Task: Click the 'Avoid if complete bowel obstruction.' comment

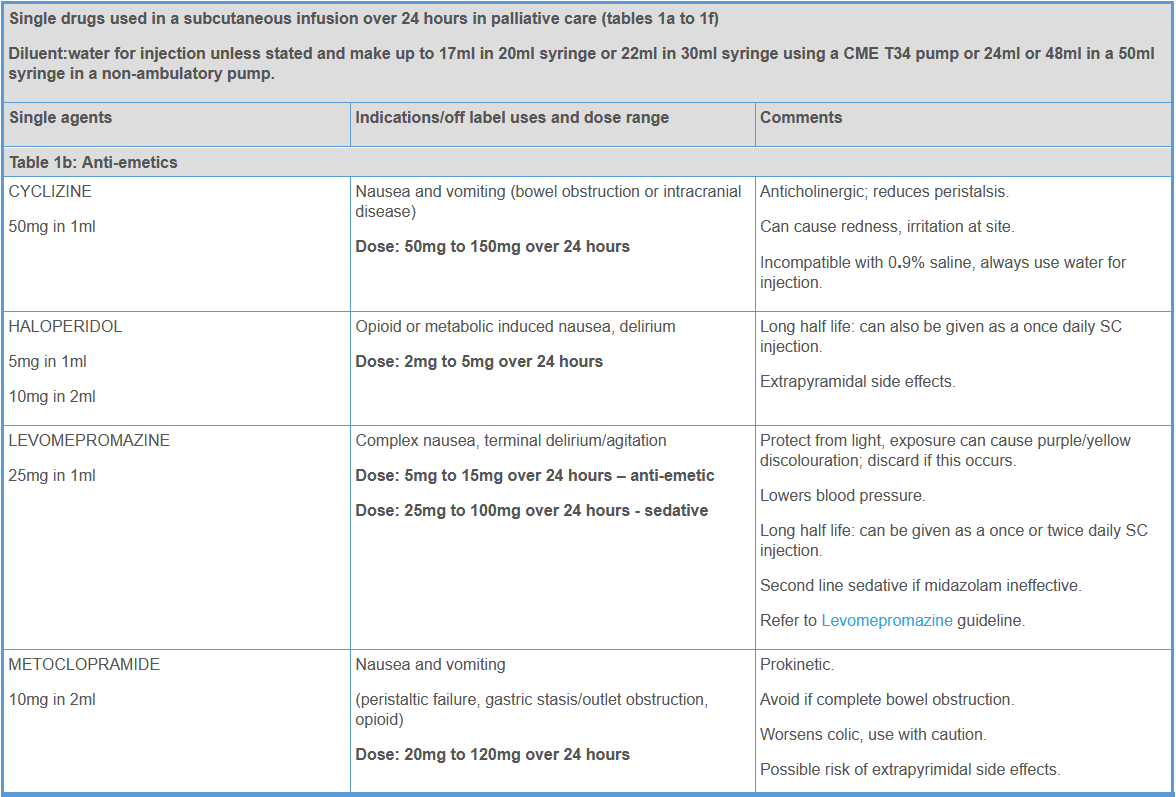Action: pos(887,699)
